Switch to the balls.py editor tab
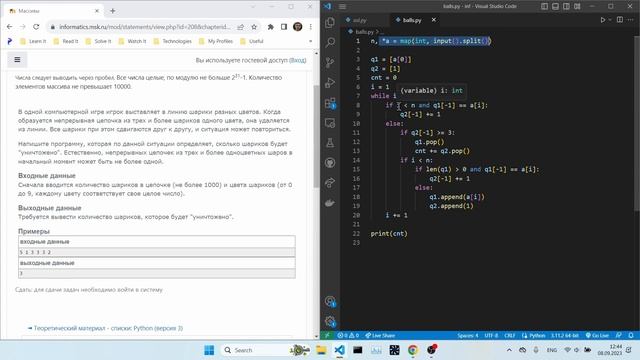The height and width of the screenshot is (360, 640). [x=411, y=20]
